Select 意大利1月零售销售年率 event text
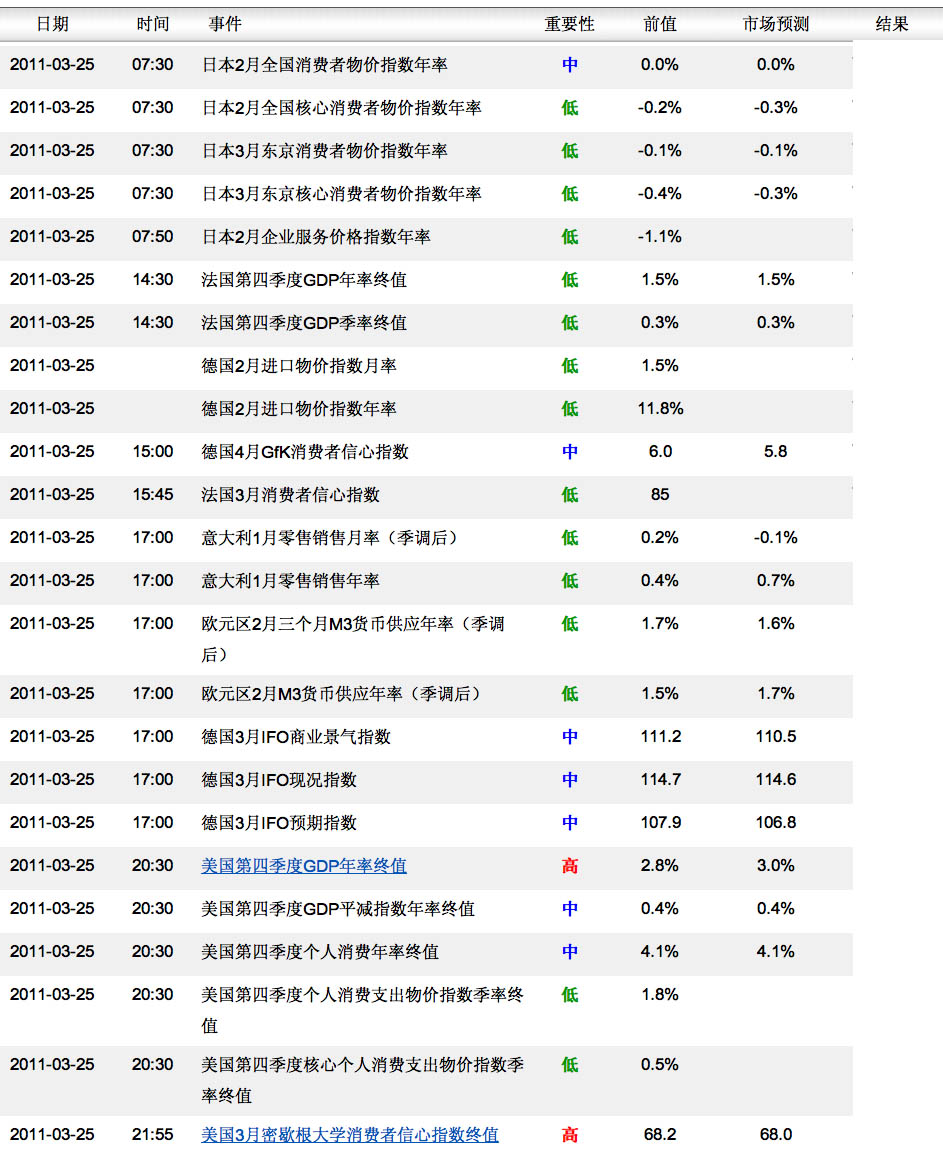The image size is (943, 1163). tap(290, 581)
